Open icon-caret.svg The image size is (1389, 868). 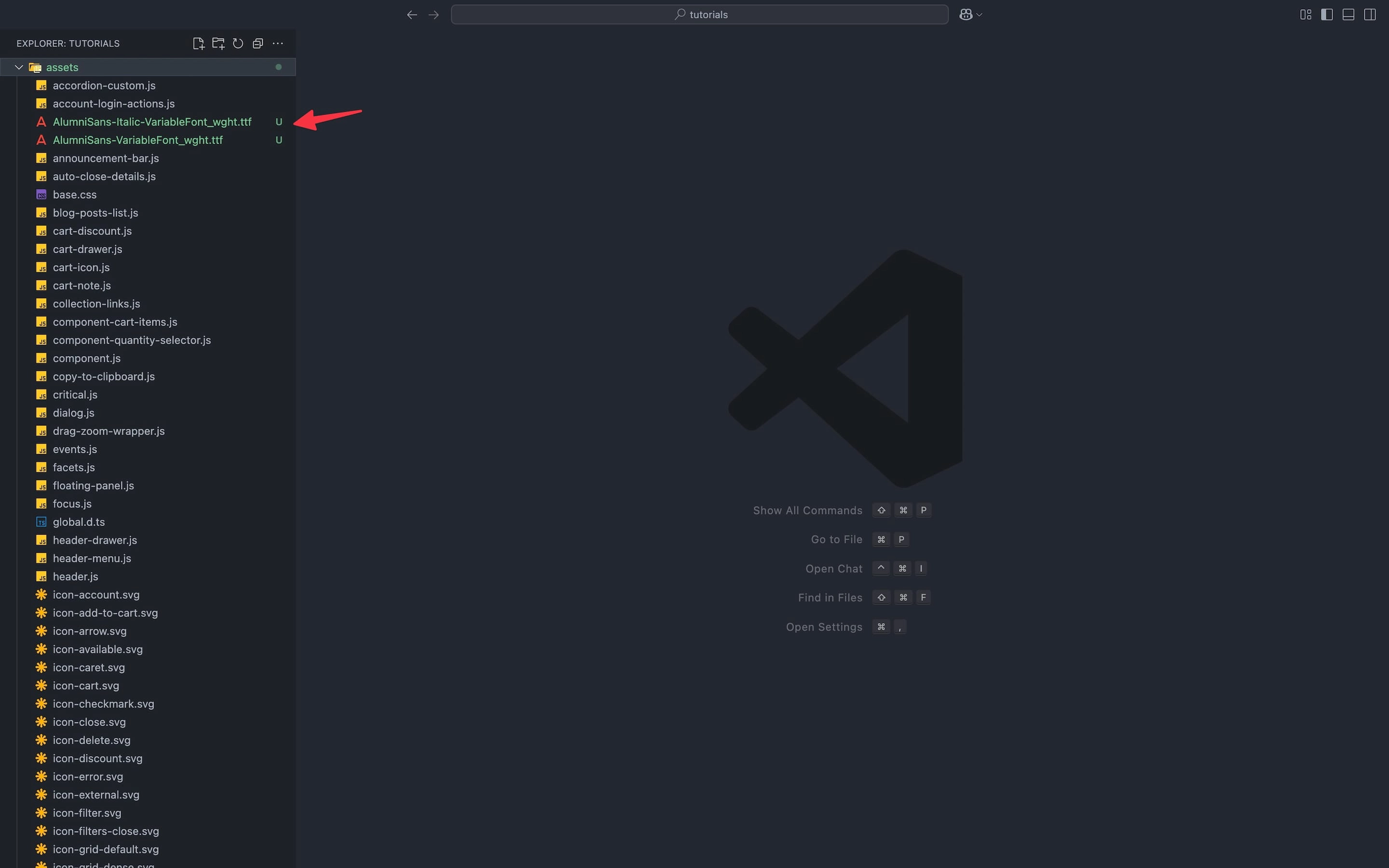(x=148, y=667)
